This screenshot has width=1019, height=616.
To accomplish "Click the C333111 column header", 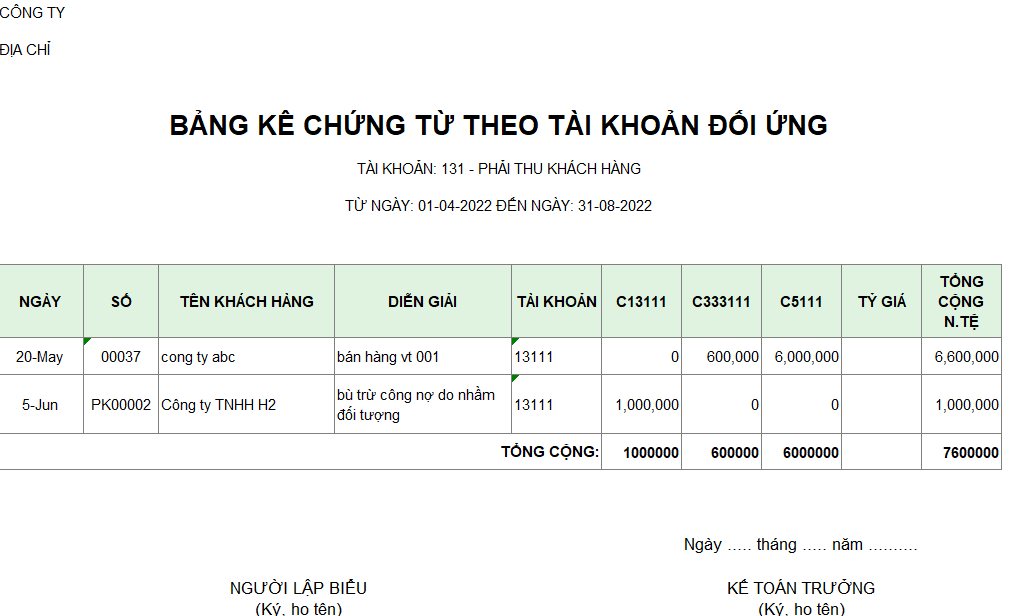I will [721, 302].
